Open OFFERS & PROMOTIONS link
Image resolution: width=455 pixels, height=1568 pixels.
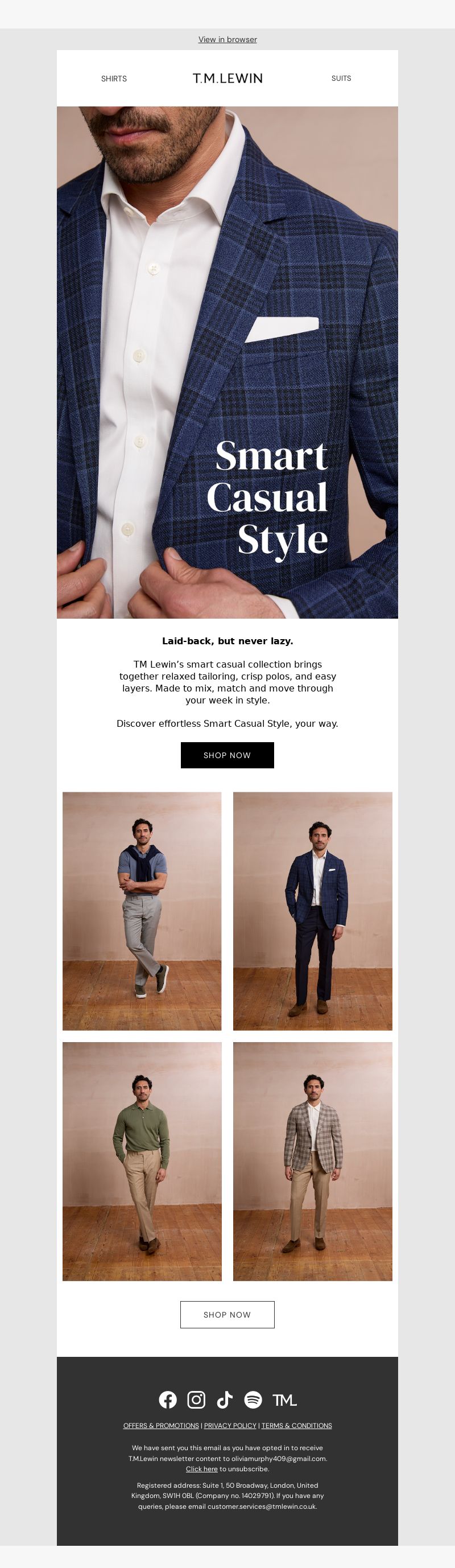coord(161,1426)
